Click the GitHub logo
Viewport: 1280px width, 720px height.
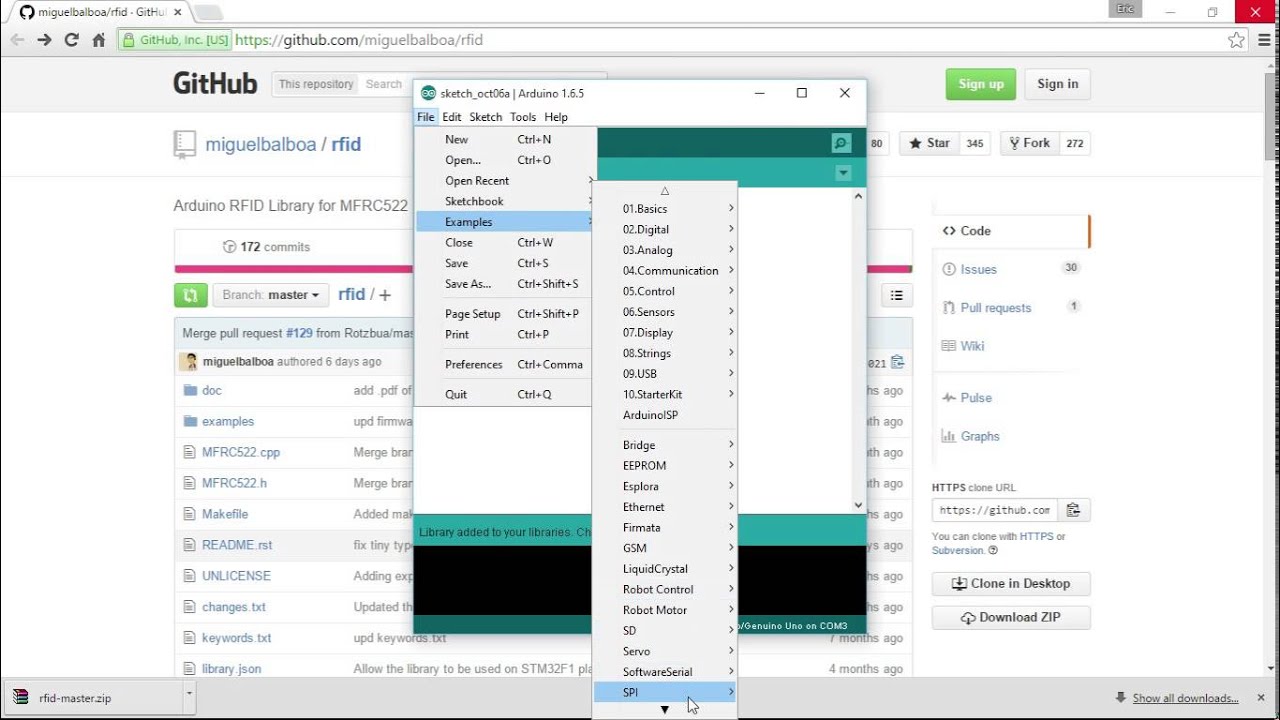pyautogui.click(x=215, y=84)
